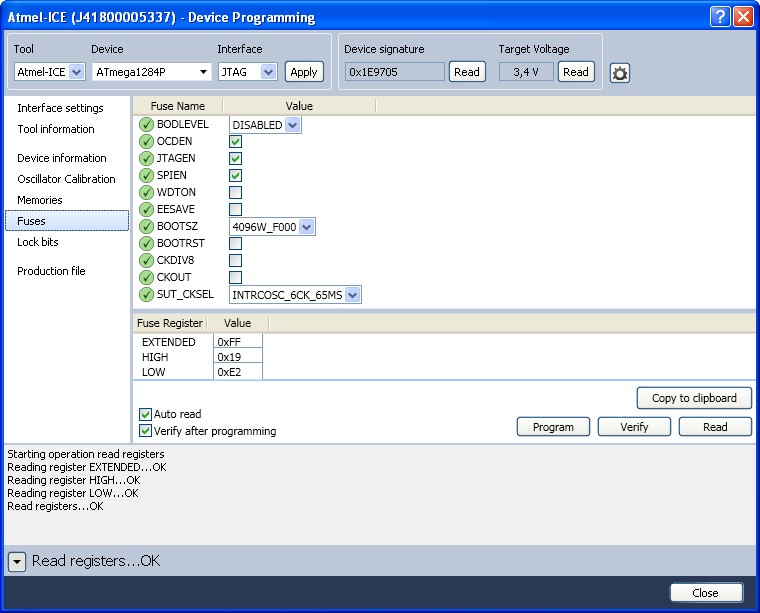
Task: Open the gear settings icon
Action: click(619, 73)
